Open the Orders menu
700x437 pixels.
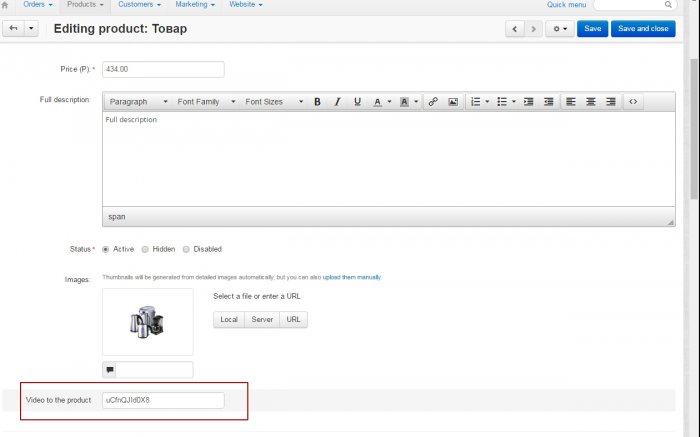(x=38, y=4)
